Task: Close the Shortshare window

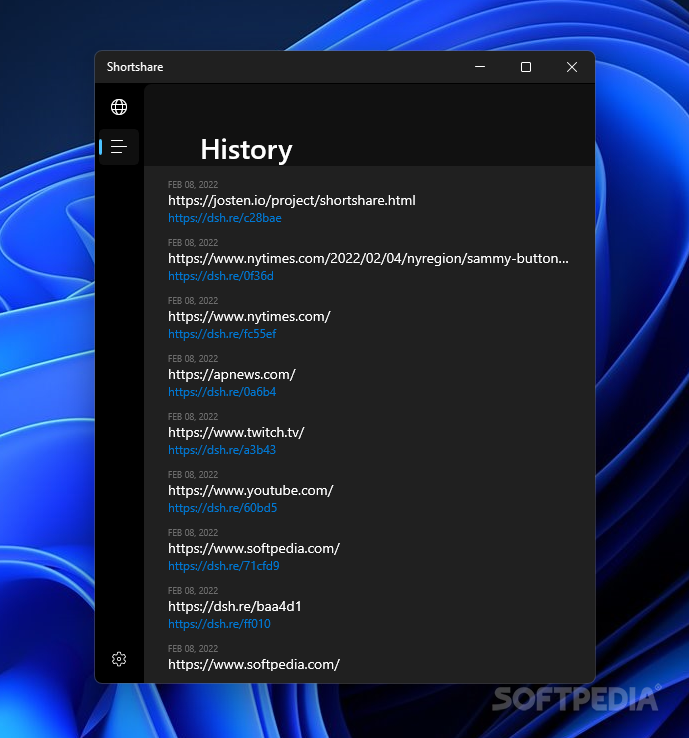Action: click(571, 67)
